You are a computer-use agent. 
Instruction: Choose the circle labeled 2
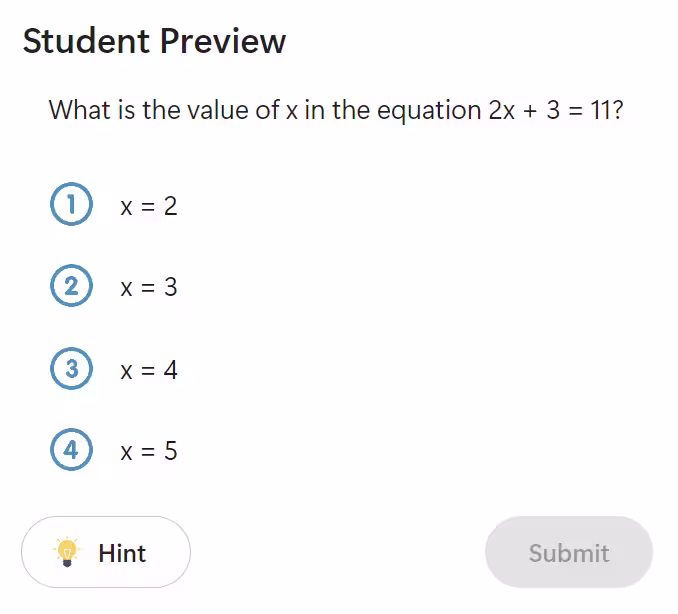point(71,287)
